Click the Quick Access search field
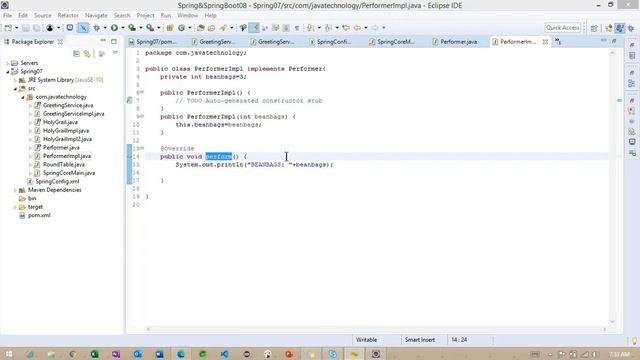Screen dimensions: 640x360 click(562, 28)
